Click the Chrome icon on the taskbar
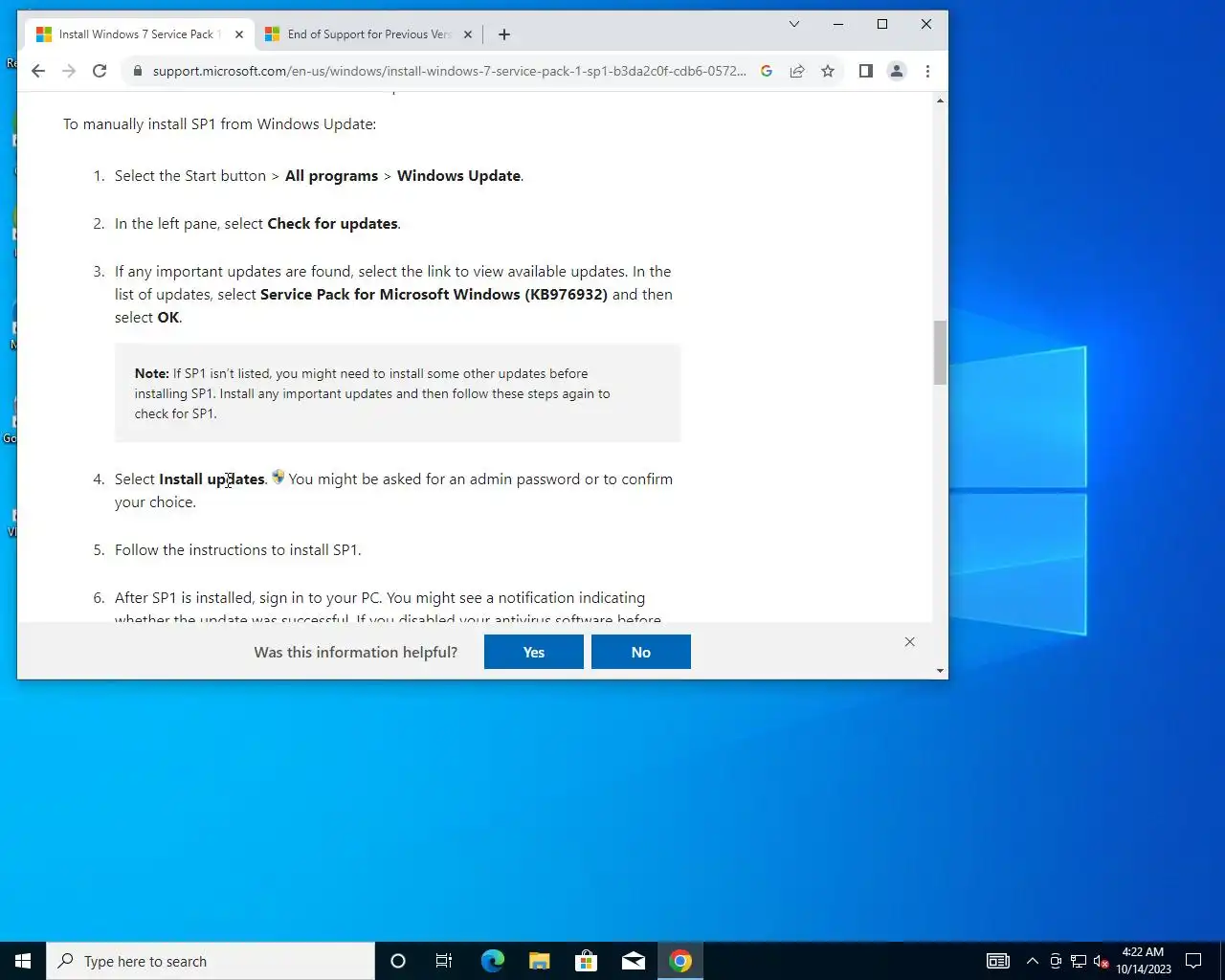This screenshot has height=980, width=1225. pyautogui.click(x=680, y=961)
